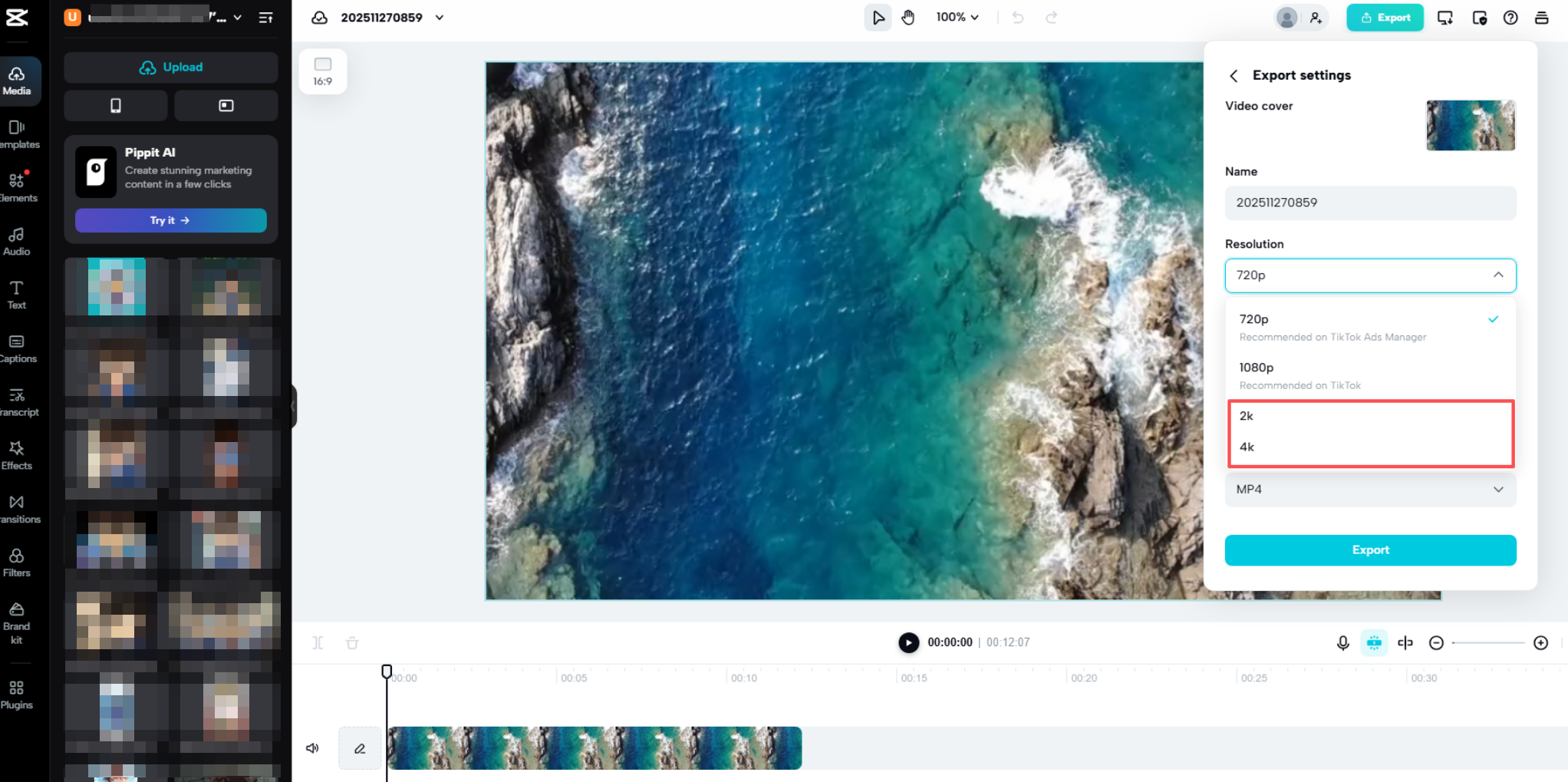Open the MP4 format dropdown
Image resolution: width=1568 pixels, height=782 pixels.
1370,489
